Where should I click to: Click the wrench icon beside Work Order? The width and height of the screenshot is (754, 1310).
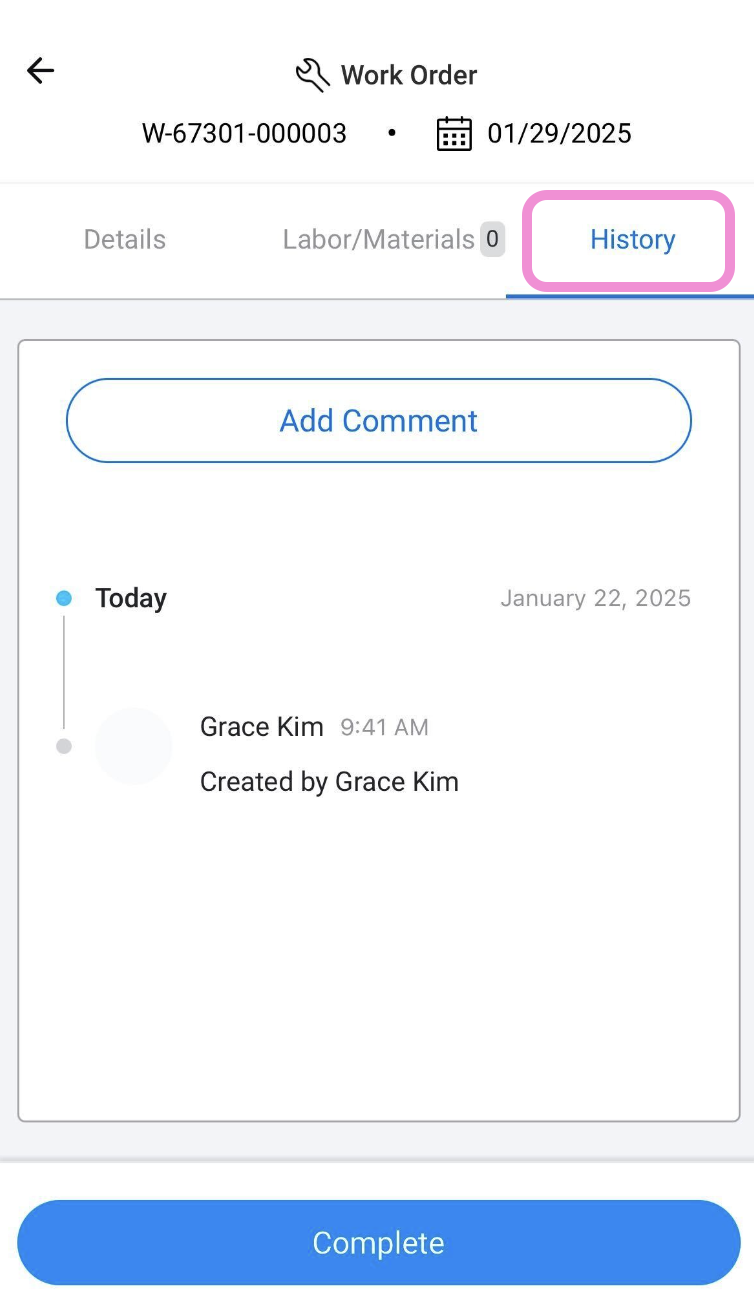(x=312, y=75)
